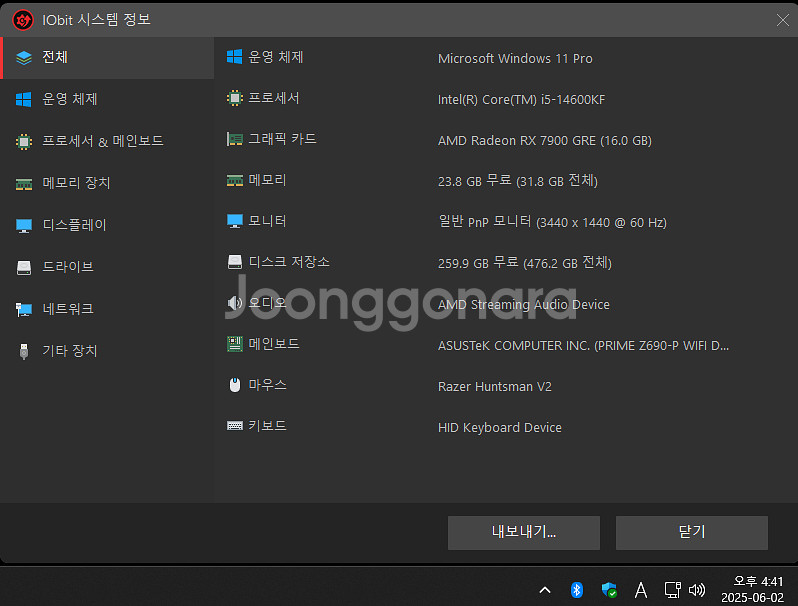Switch to the 디스플레이 section
The width and height of the screenshot is (798, 606).
[107, 225]
